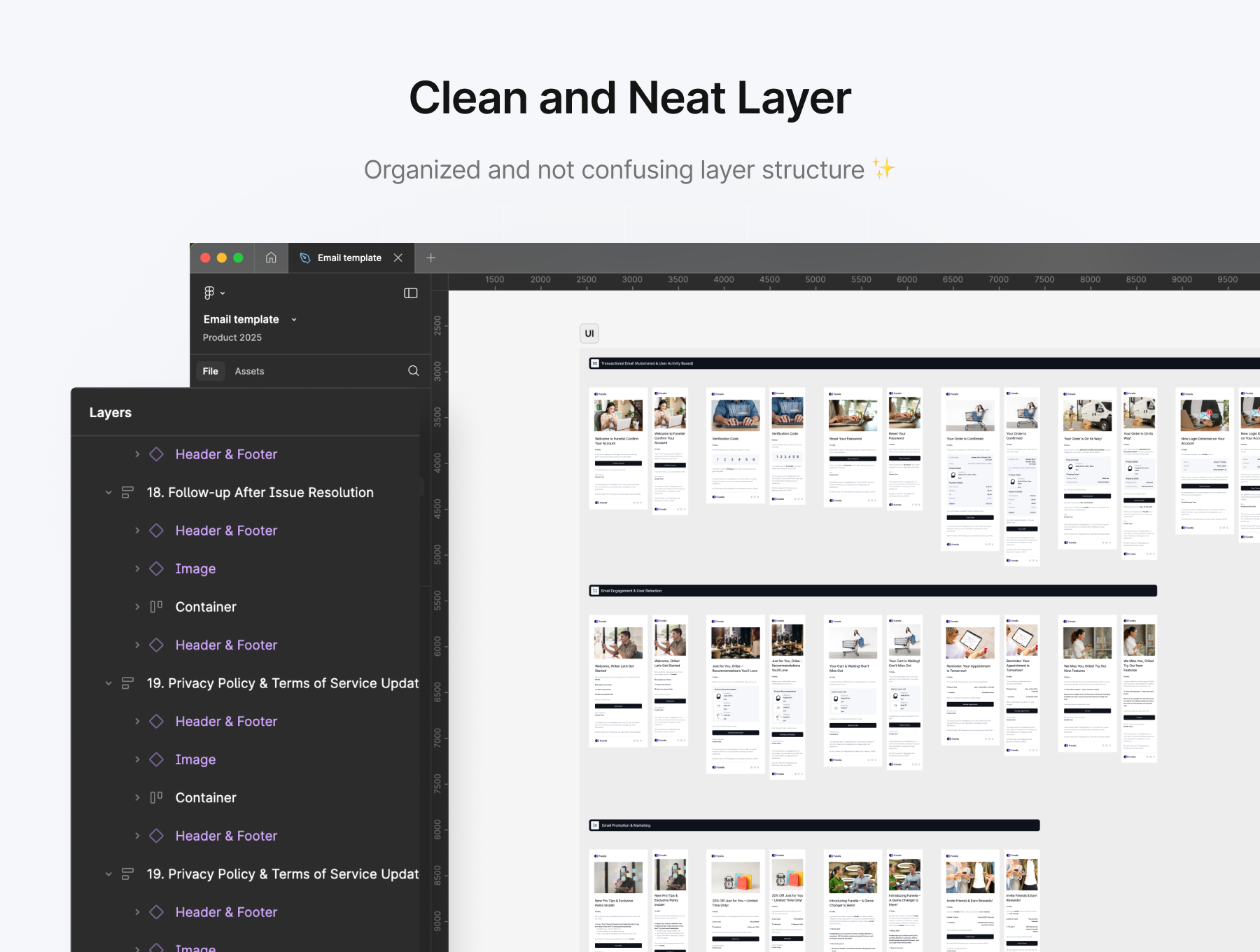This screenshot has width=1260, height=952.
Task: Click the search icon in file panel
Action: coord(414,370)
